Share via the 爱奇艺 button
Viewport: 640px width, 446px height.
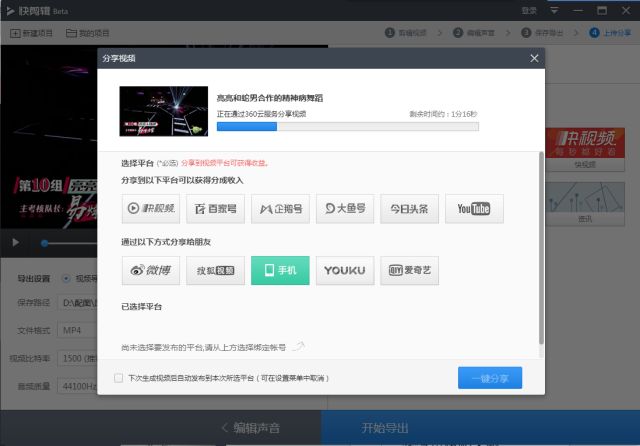click(x=409, y=270)
